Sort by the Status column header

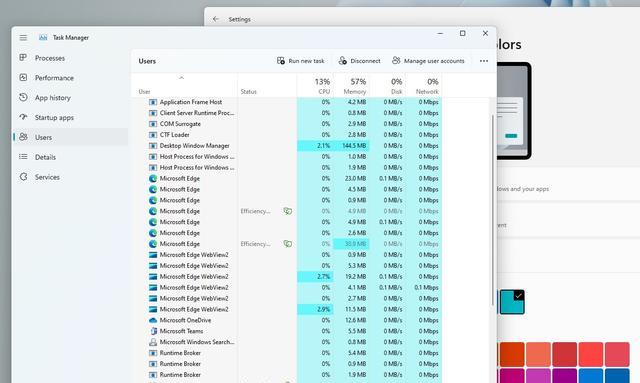[267, 86]
